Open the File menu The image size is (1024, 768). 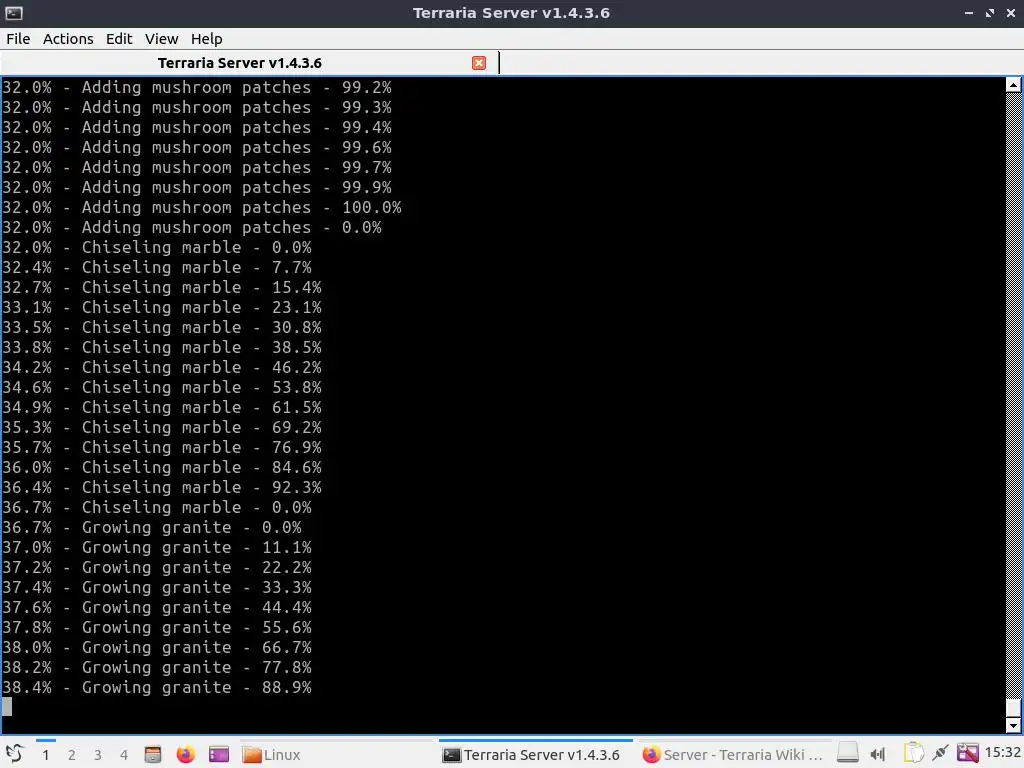tap(18, 39)
